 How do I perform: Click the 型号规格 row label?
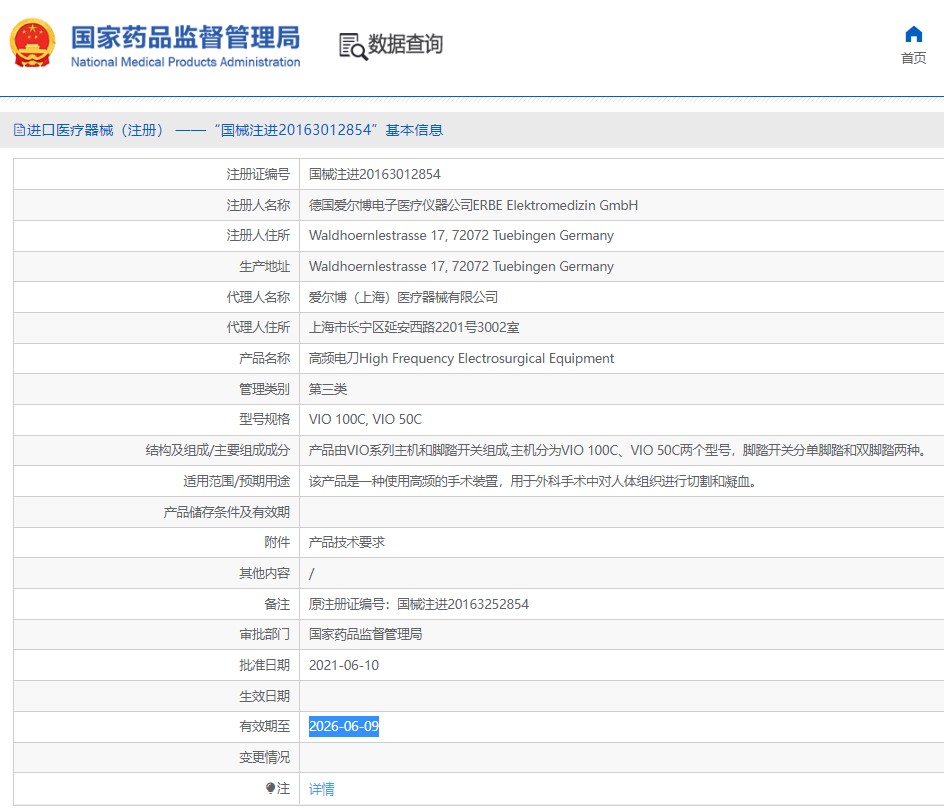[x=264, y=420]
